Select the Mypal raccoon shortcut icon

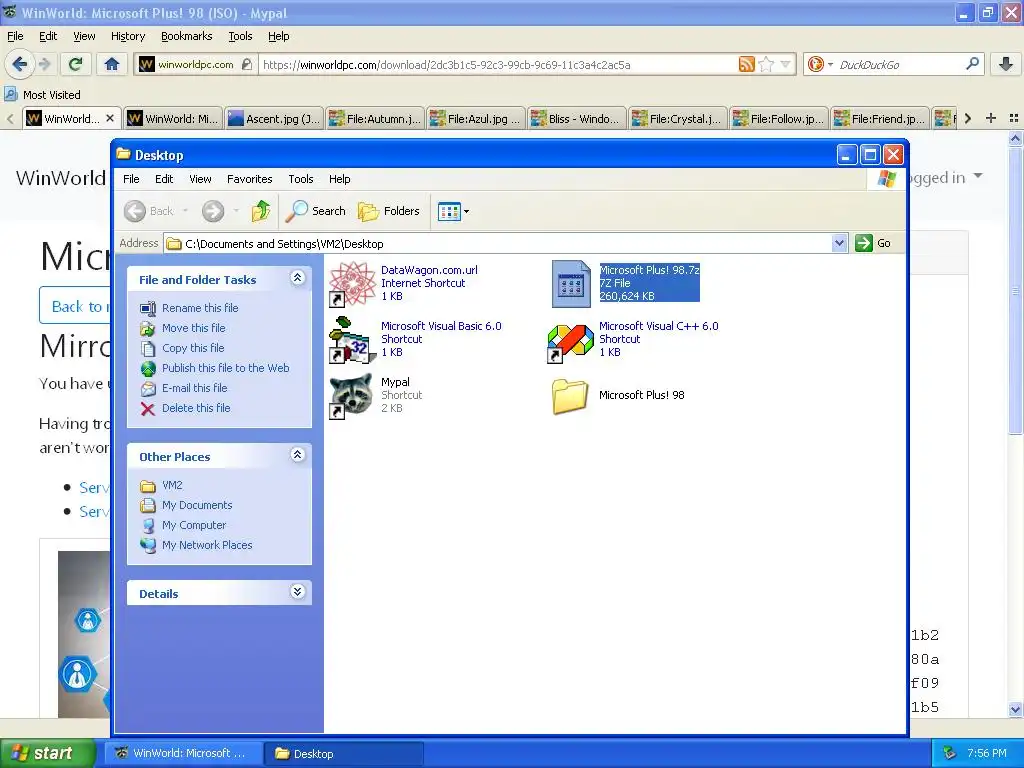pos(352,396)
